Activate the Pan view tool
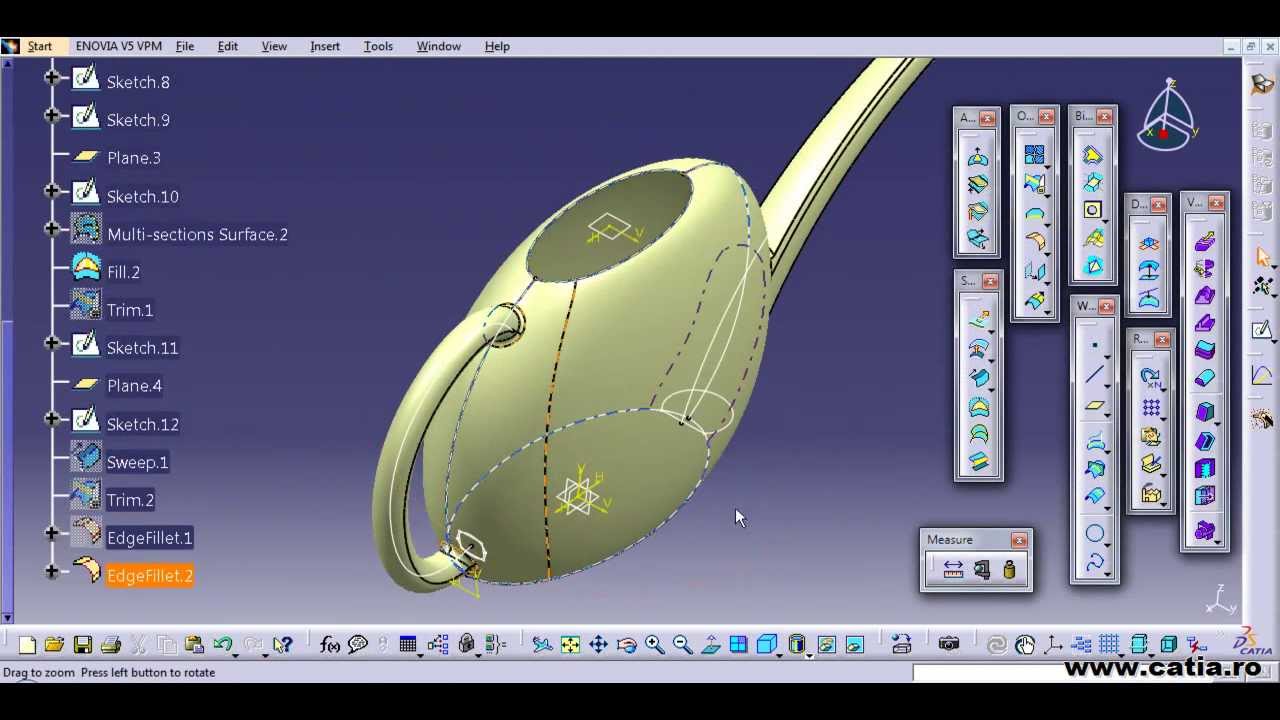 click(x=598, y=645)
